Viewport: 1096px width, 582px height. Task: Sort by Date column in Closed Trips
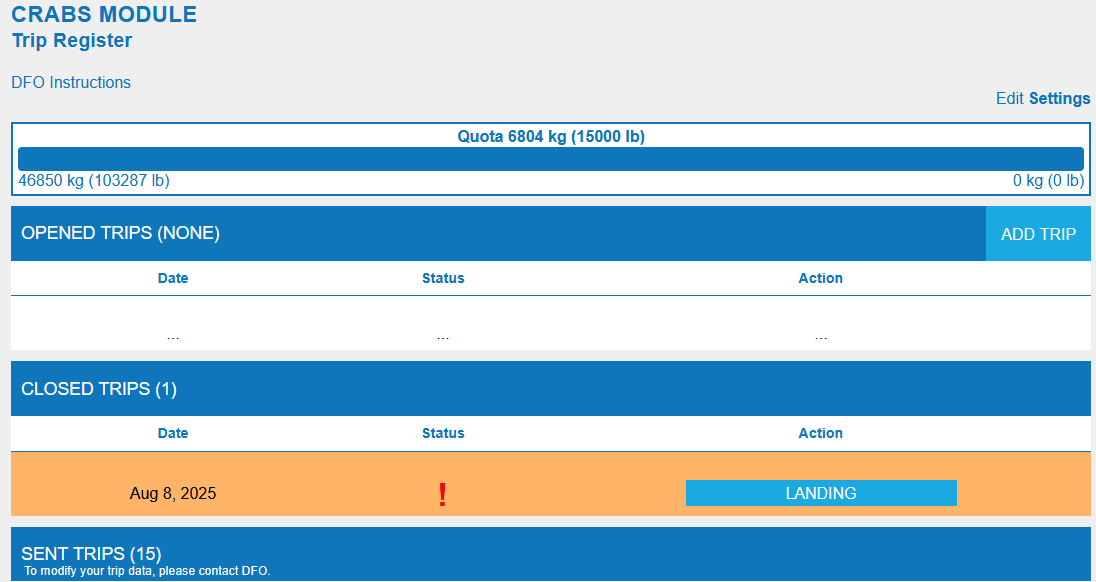(173, 433)
